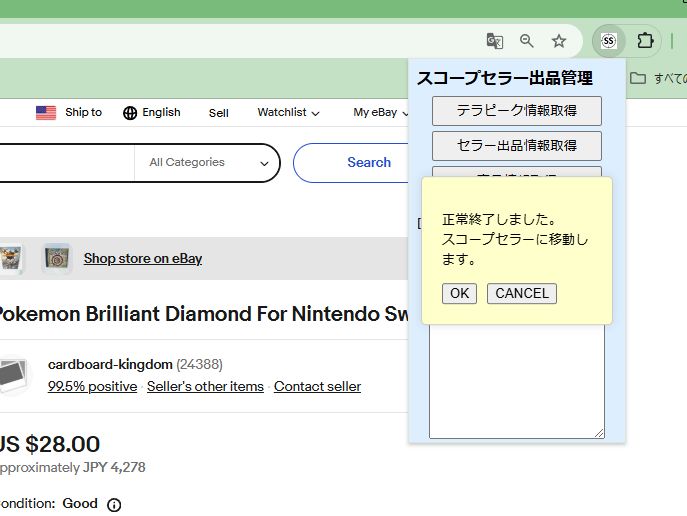This screenshot has width=687, height=516.
Task: Expand the Watchlist menu
Action: click(x=288, y=113)
